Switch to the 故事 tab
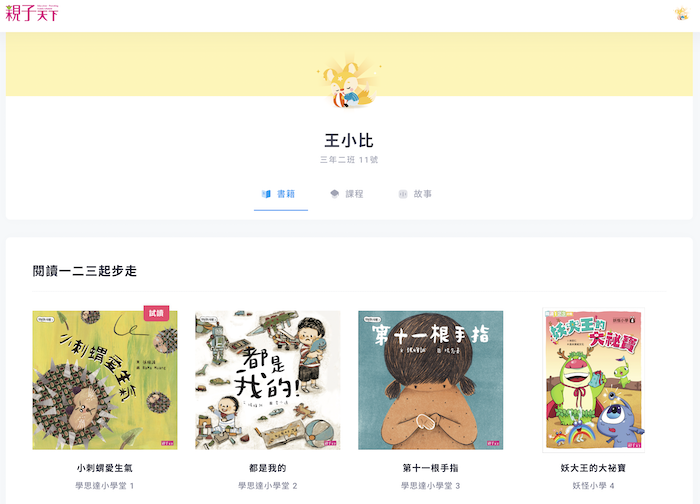The height and width of the screenshot is (504, 700). point(415,194)
